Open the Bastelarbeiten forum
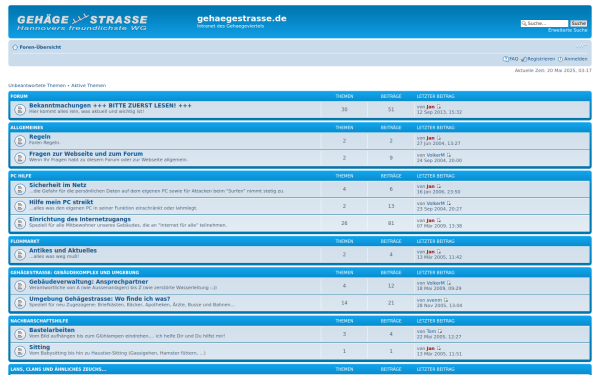This screenshot has width=600, height=375. point(52,330)
